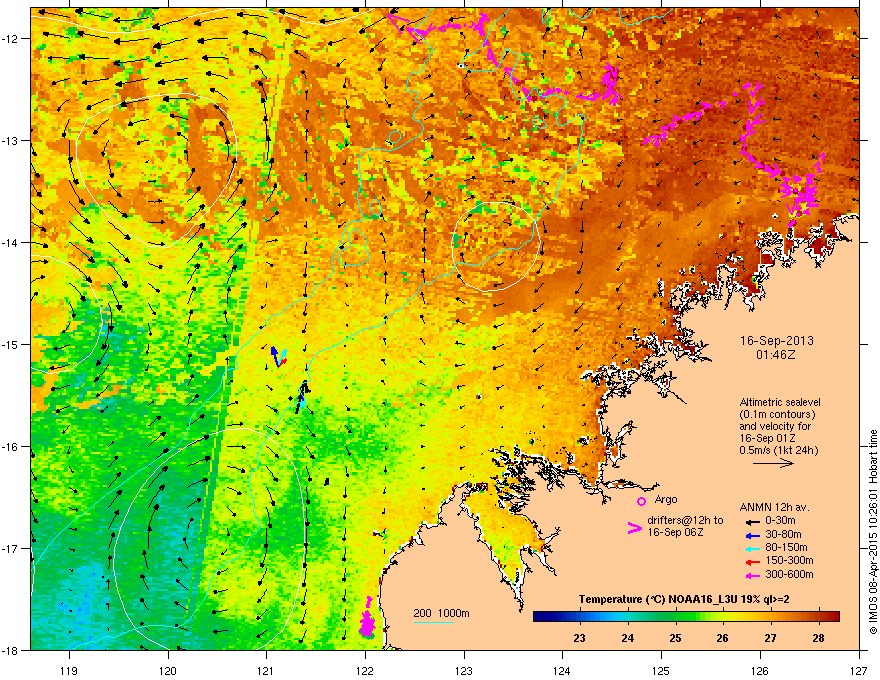This screenshot has height=680, width=880.
Task: Click the magenta 300-600m legend arrow
Action: coord(751,575)
